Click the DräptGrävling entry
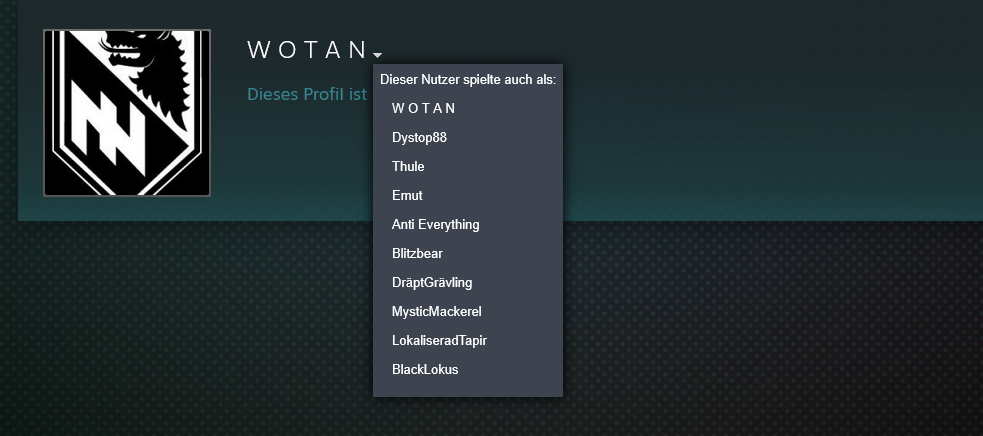Viewport: 983px width, 436px height. pyautogui.click(x=432, y=282)
